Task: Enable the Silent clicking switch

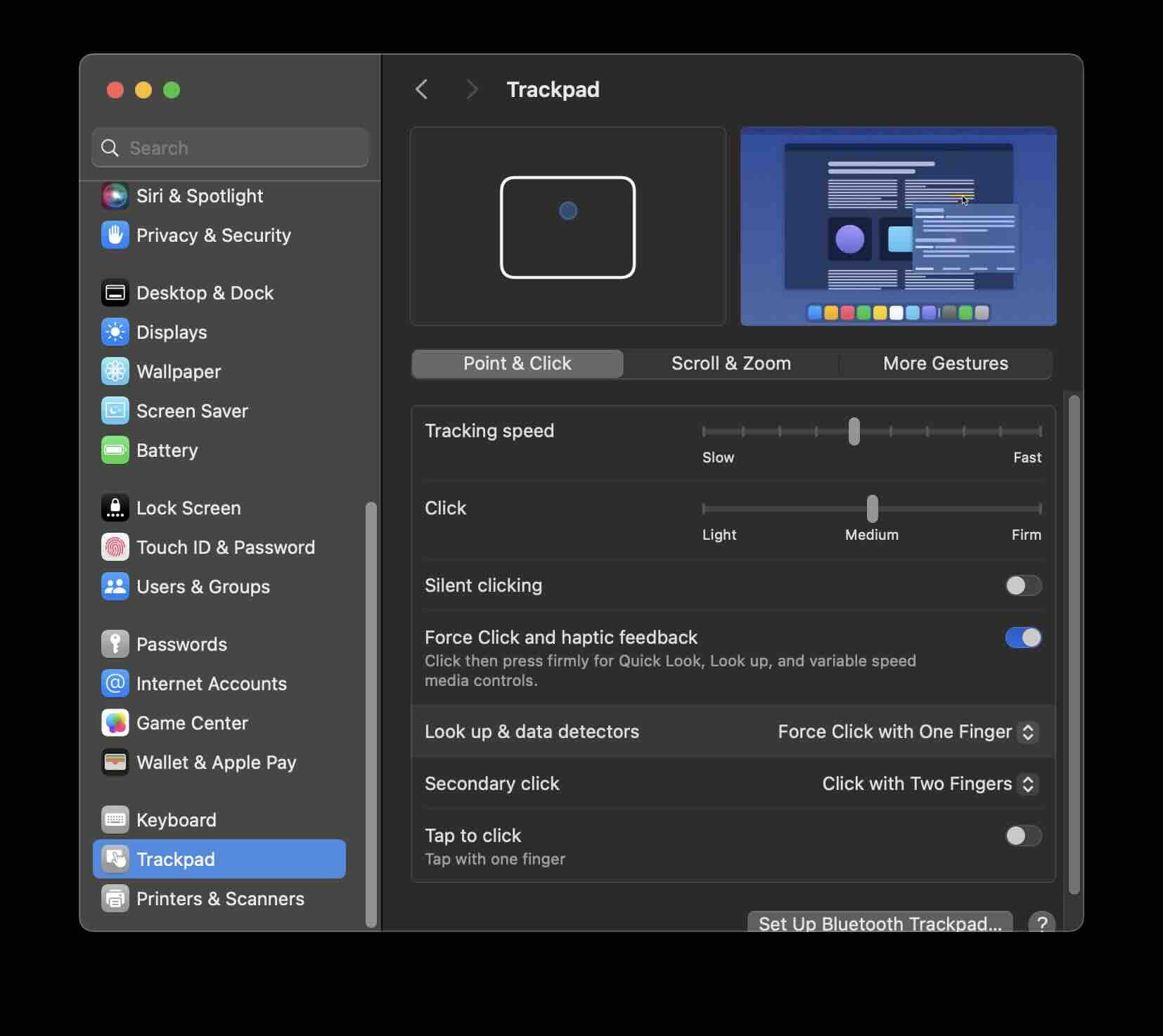Action: click(x=1022, y=585)
